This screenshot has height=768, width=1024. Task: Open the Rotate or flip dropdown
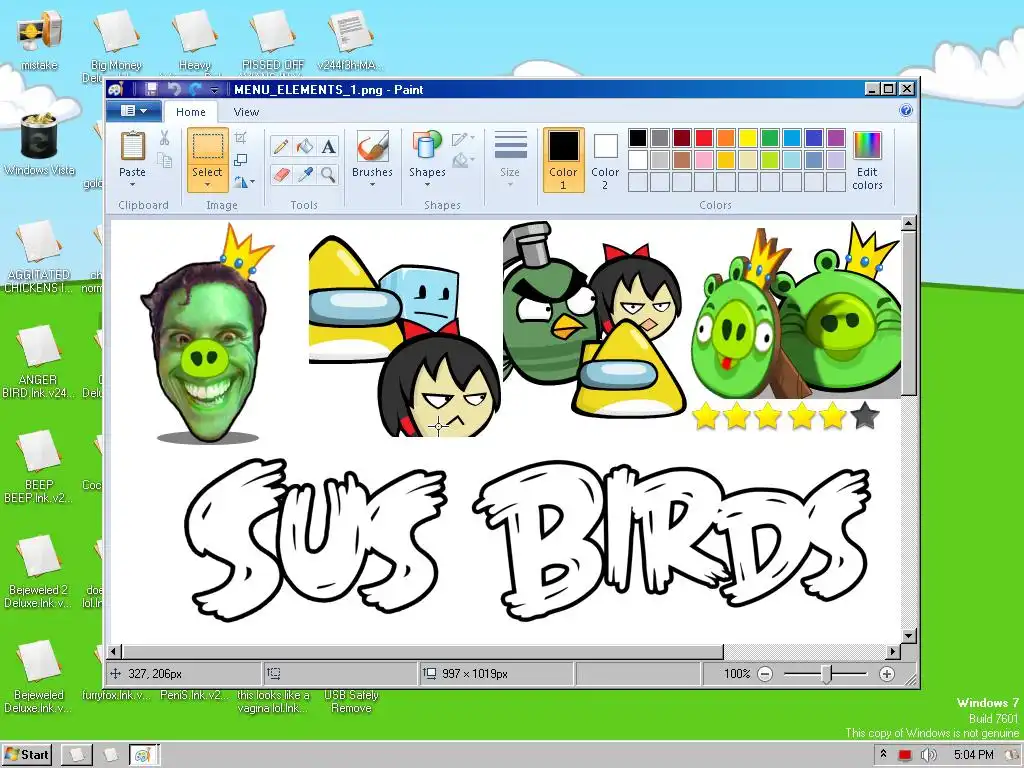tap(244, 182)
